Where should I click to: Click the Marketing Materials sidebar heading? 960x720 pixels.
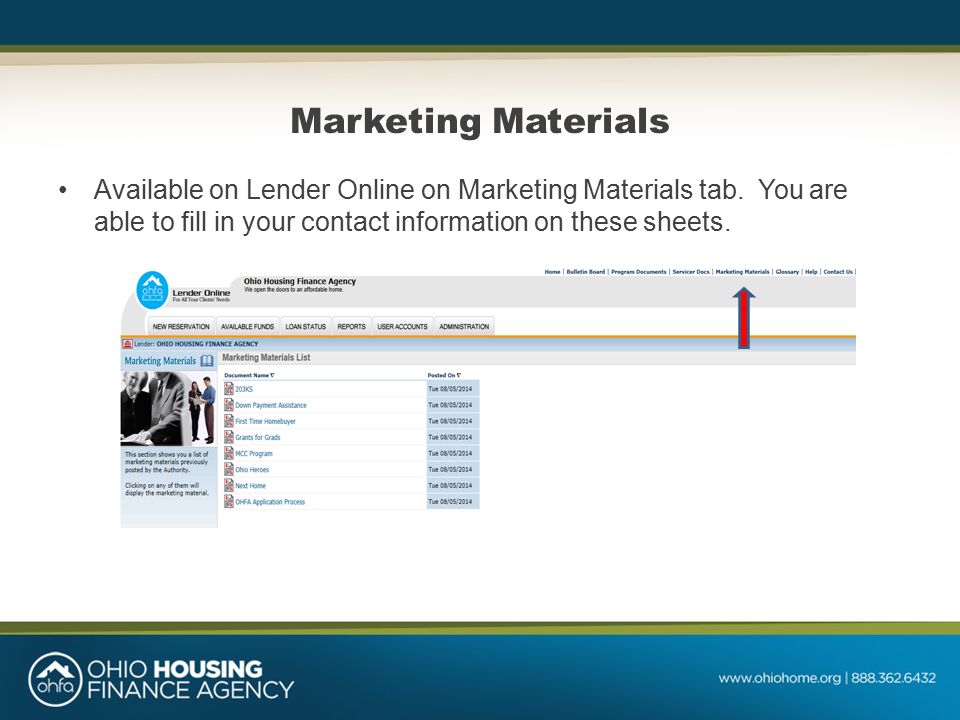[160, 361]
